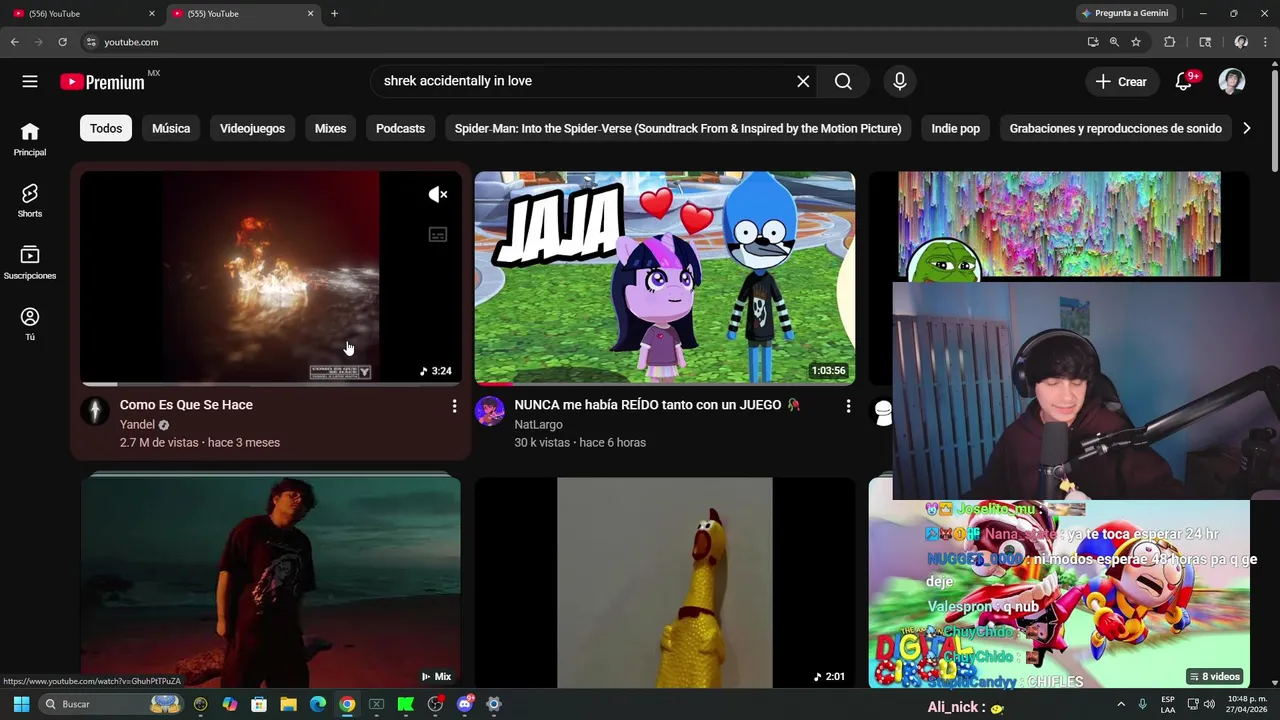Open the YouTube account avatar menu
This screenshot has width=1280, height=720.
click(x=1232, y=82)
